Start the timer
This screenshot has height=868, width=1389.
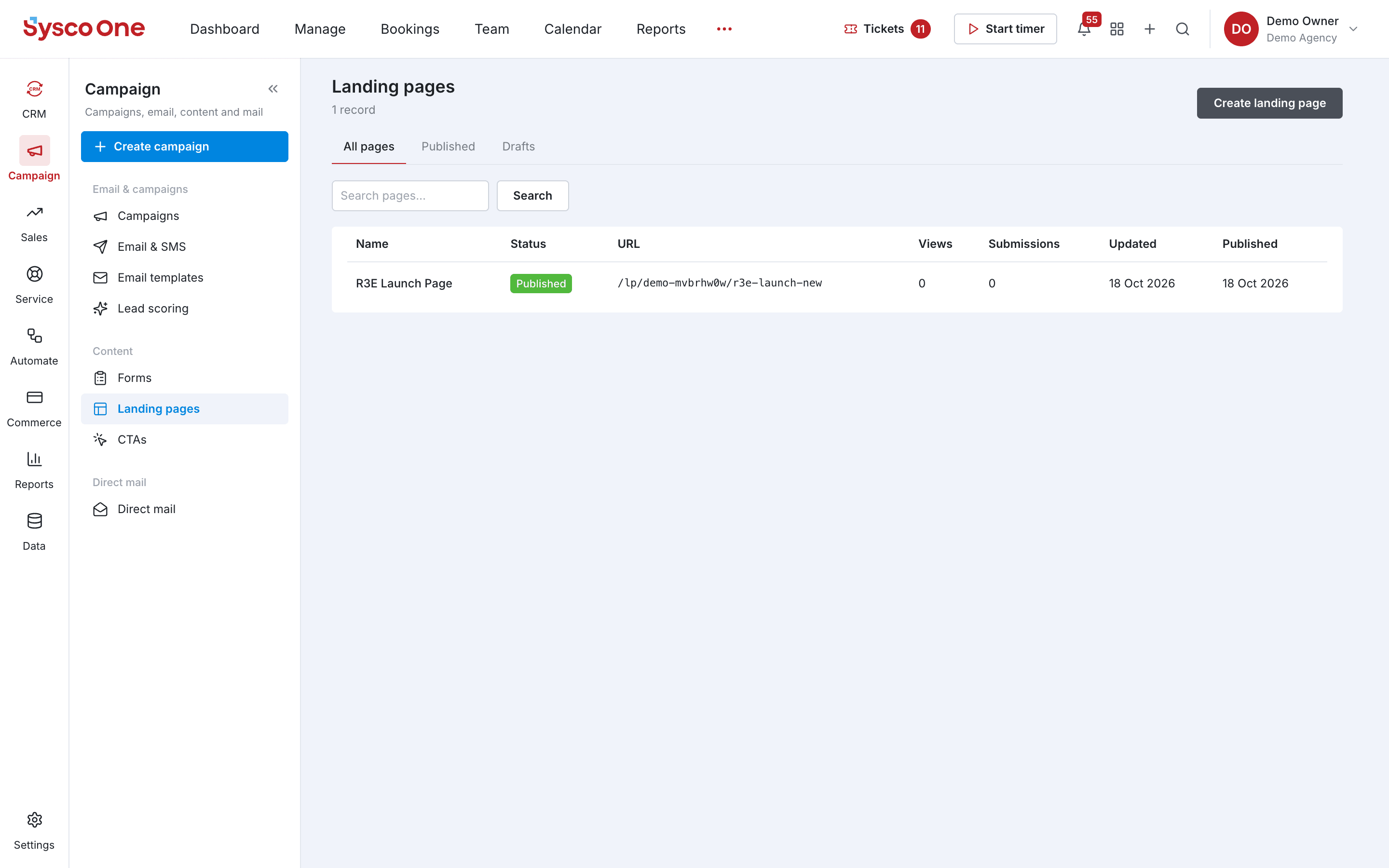pos(1005,29)
